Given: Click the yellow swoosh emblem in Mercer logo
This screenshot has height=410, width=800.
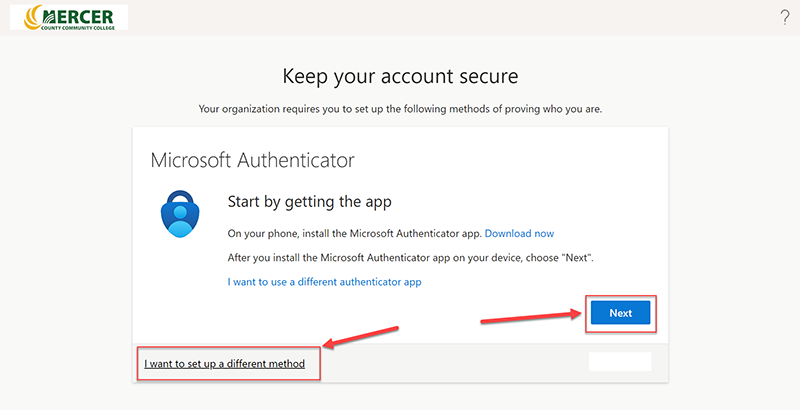Looking at the screenshot, I should coord(25,17).
